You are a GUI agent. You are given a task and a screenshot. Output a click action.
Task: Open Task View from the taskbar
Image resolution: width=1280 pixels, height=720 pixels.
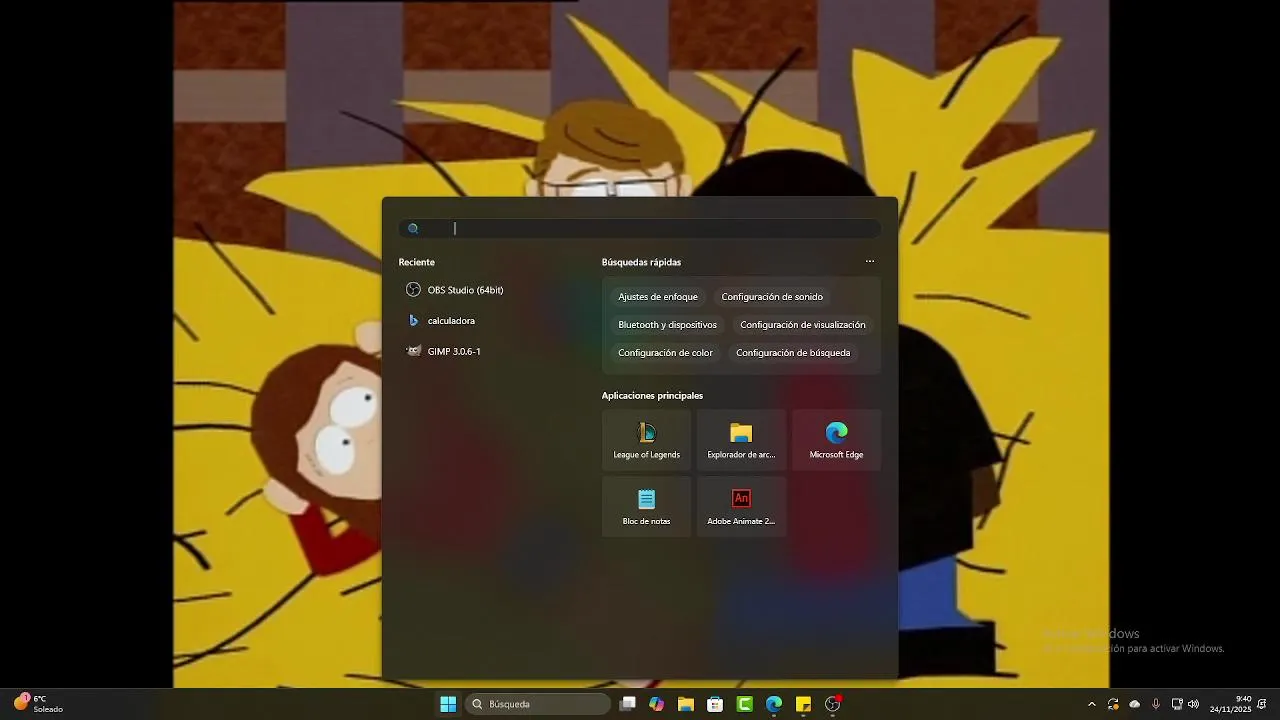(628, 704)
